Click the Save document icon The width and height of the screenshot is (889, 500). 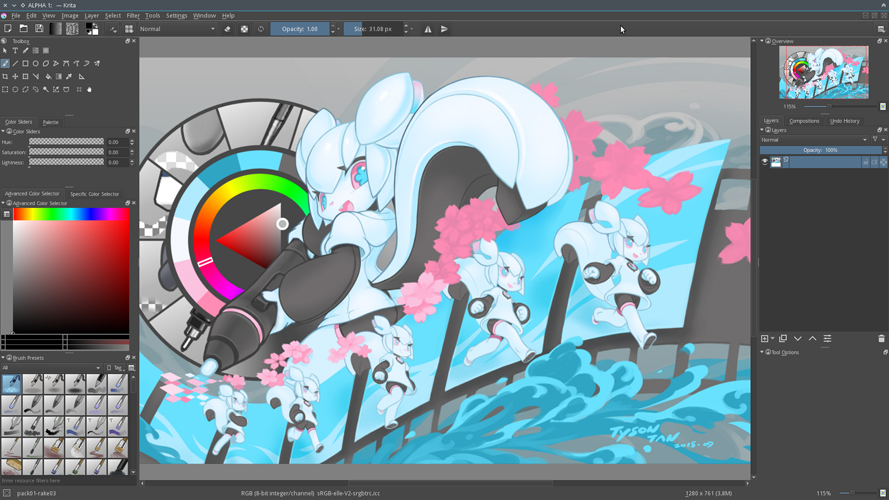click(x=39, y=28)
